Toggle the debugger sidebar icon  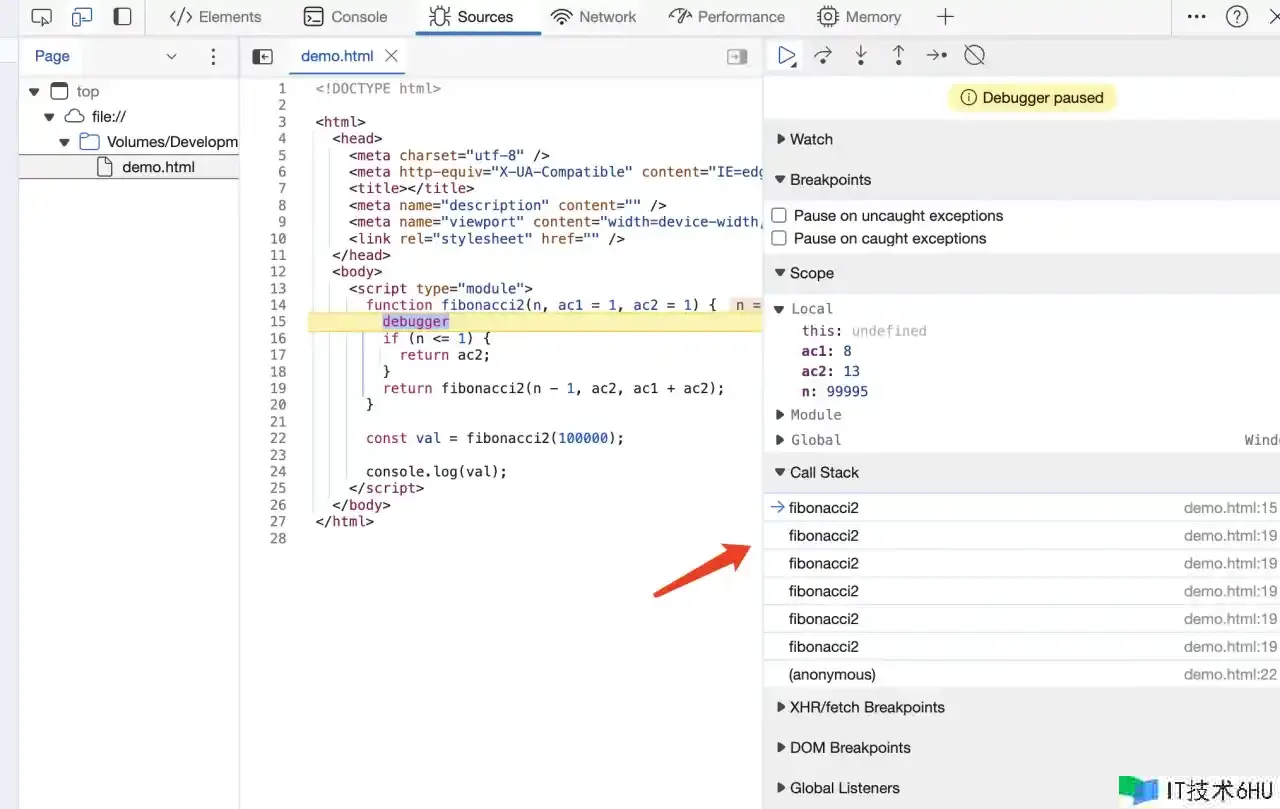coord(737,57)
